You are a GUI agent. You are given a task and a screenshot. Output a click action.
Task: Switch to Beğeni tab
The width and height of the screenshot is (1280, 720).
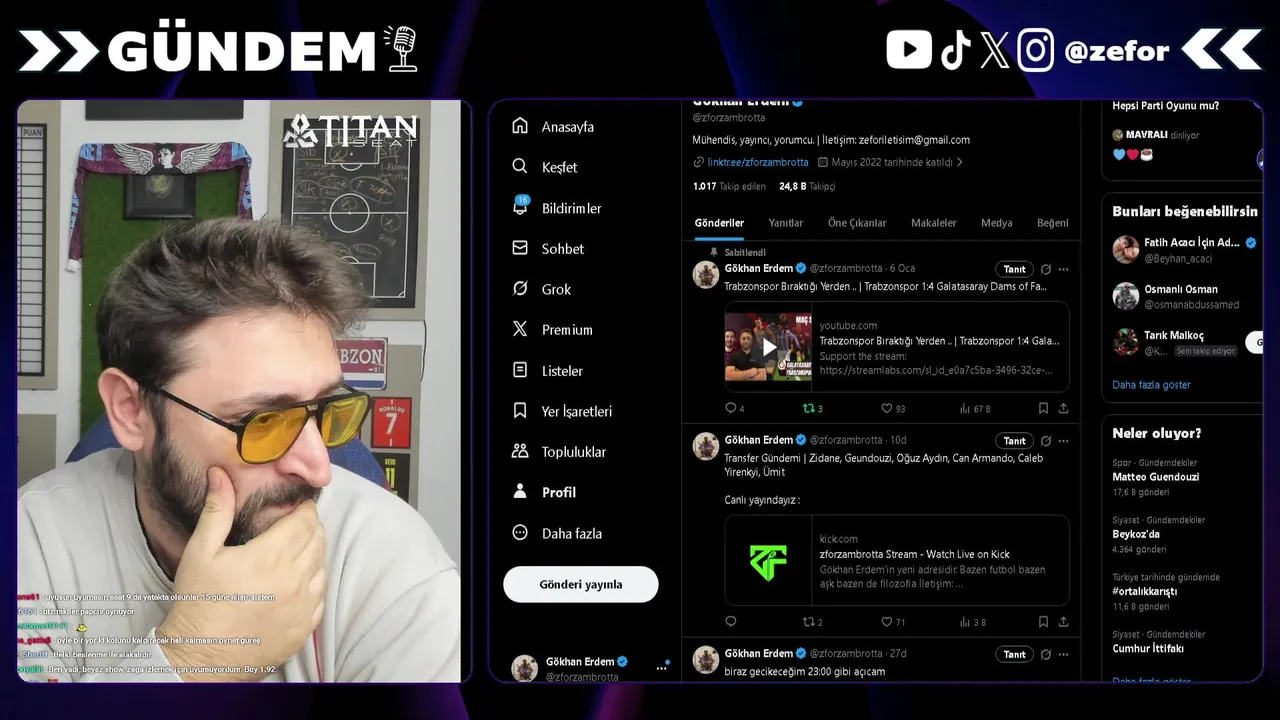(1052, 223)
